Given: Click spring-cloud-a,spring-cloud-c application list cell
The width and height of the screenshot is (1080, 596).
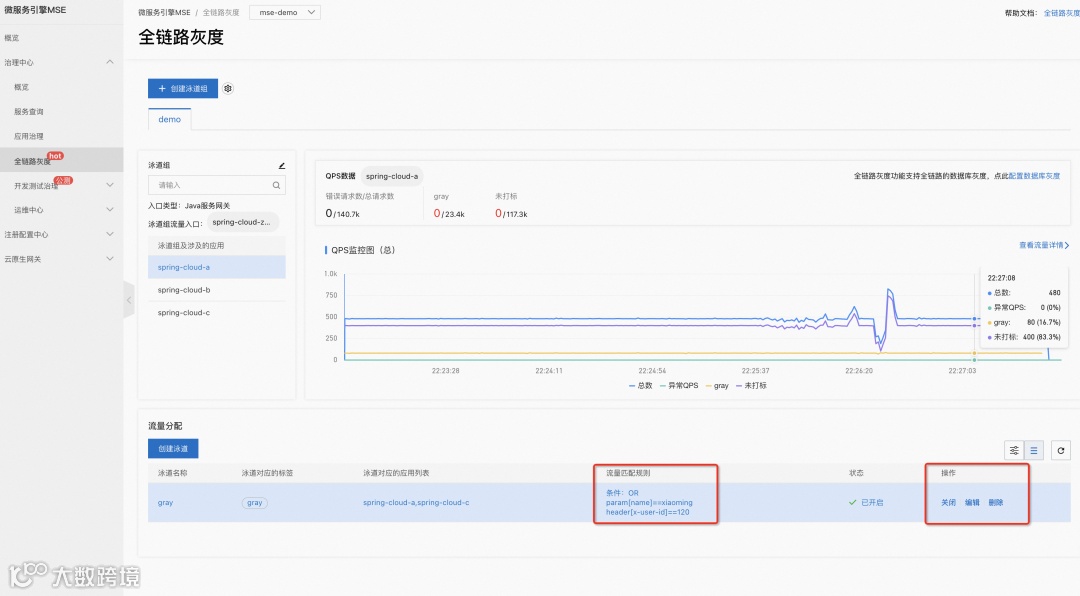Looking at the screenshot, I should 416,502.
